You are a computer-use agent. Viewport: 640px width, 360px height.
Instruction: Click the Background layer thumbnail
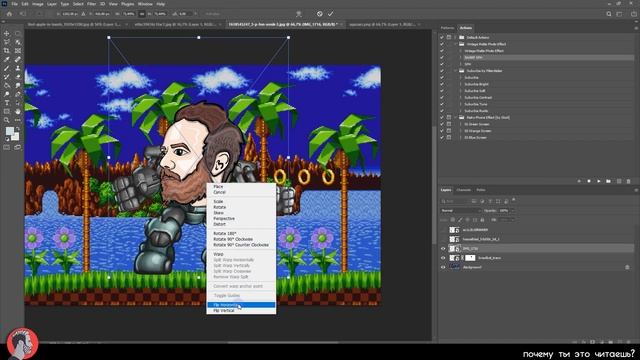(455, 267)
